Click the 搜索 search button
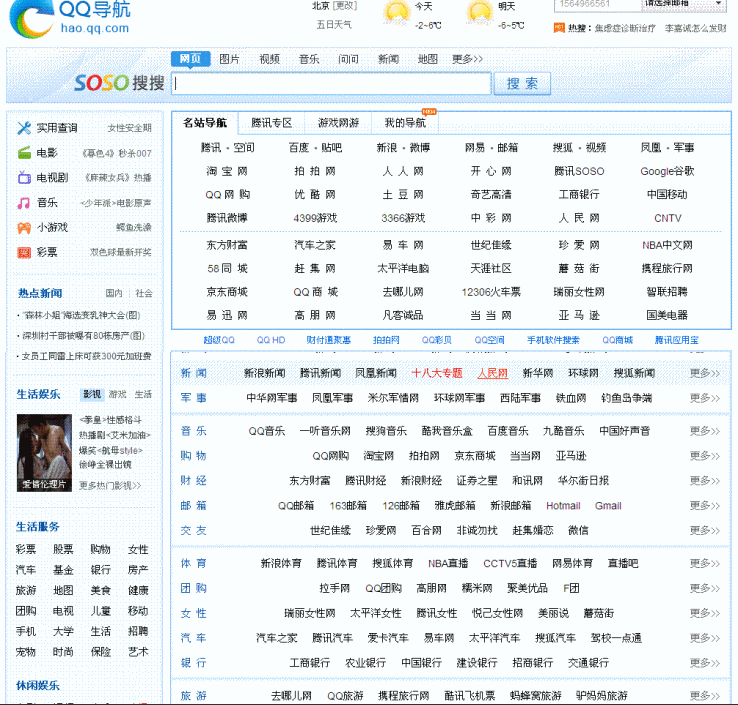738x705 pixels. 522,83
